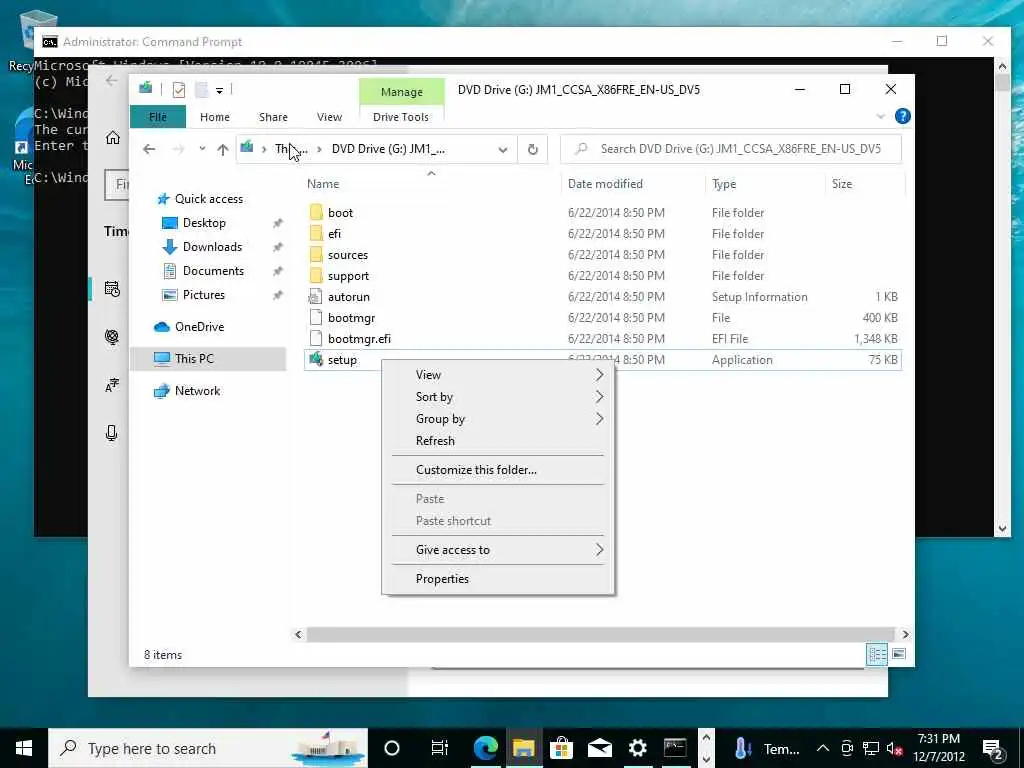The image size is (1024, 768).
Task: Open Microsoft Store from the taskbar
Action: 561,748
